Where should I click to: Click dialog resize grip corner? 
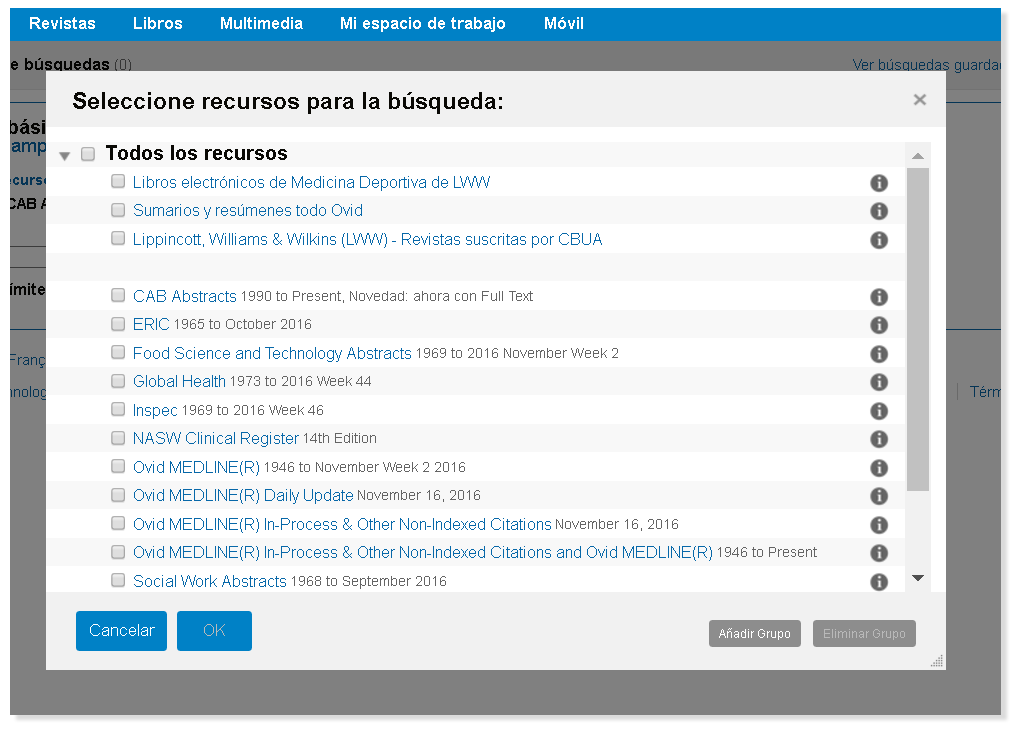937,661
